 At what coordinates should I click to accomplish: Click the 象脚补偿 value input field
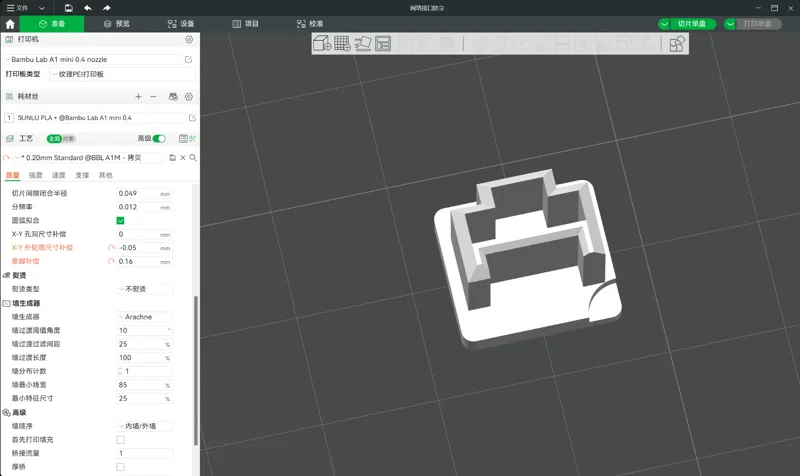(x=145, y=261)
